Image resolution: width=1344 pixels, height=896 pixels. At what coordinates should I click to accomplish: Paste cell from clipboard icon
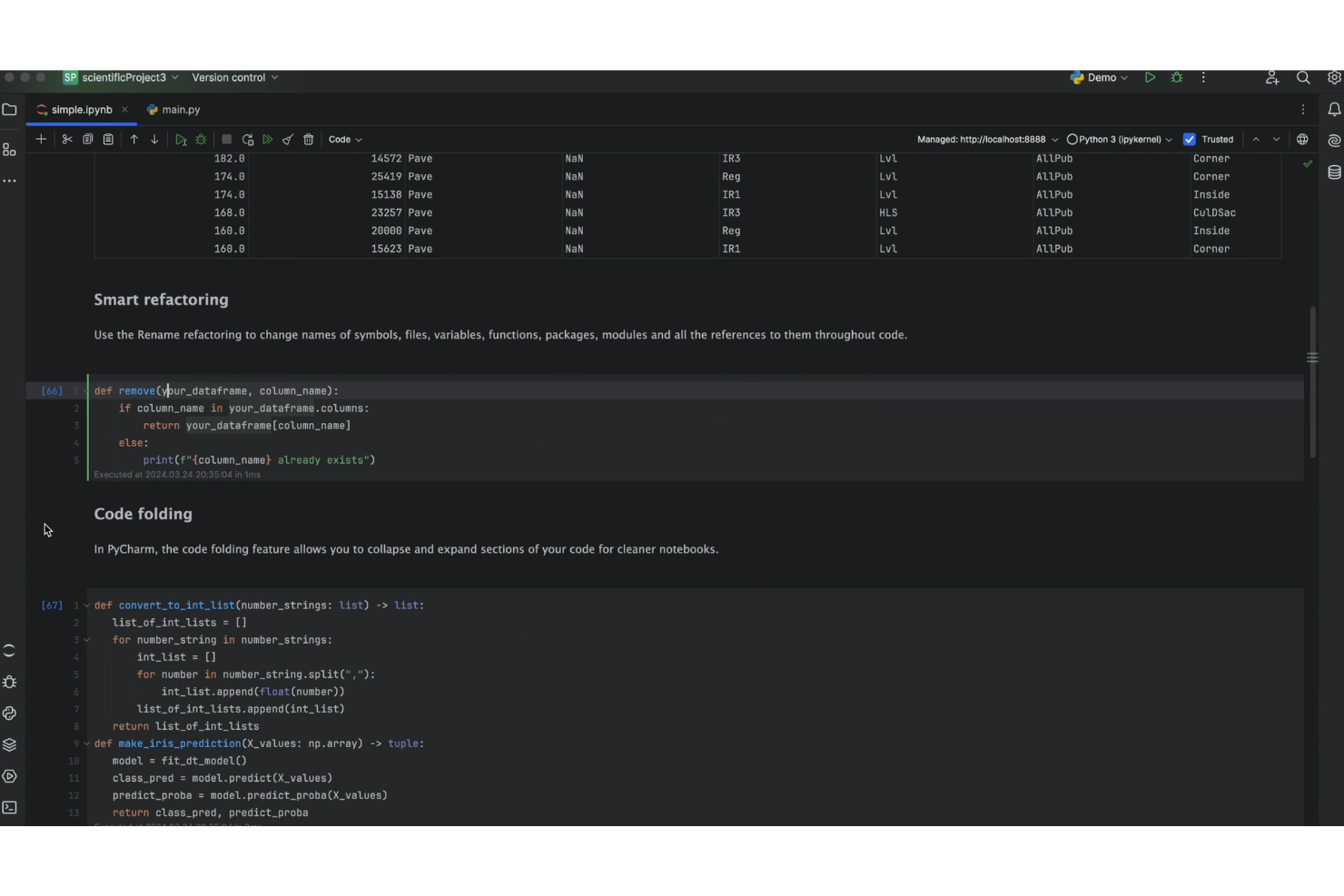pos(108,140)
